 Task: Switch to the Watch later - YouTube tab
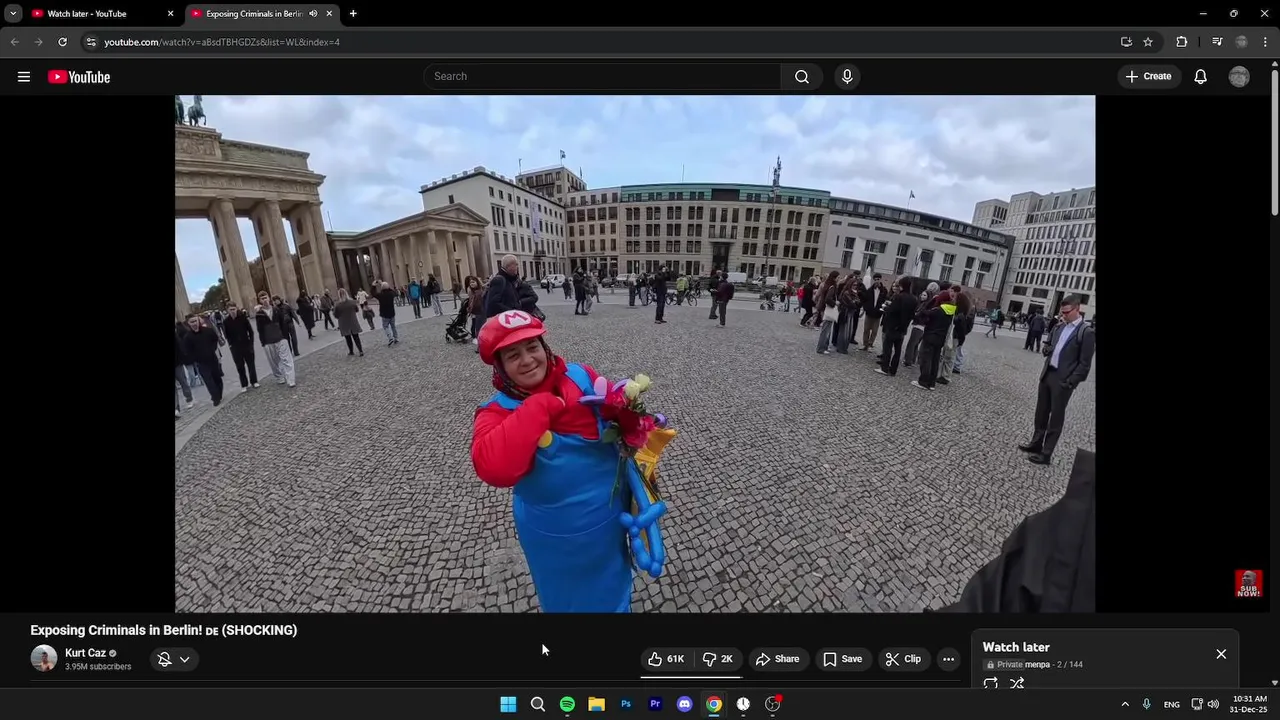[100, 14]
